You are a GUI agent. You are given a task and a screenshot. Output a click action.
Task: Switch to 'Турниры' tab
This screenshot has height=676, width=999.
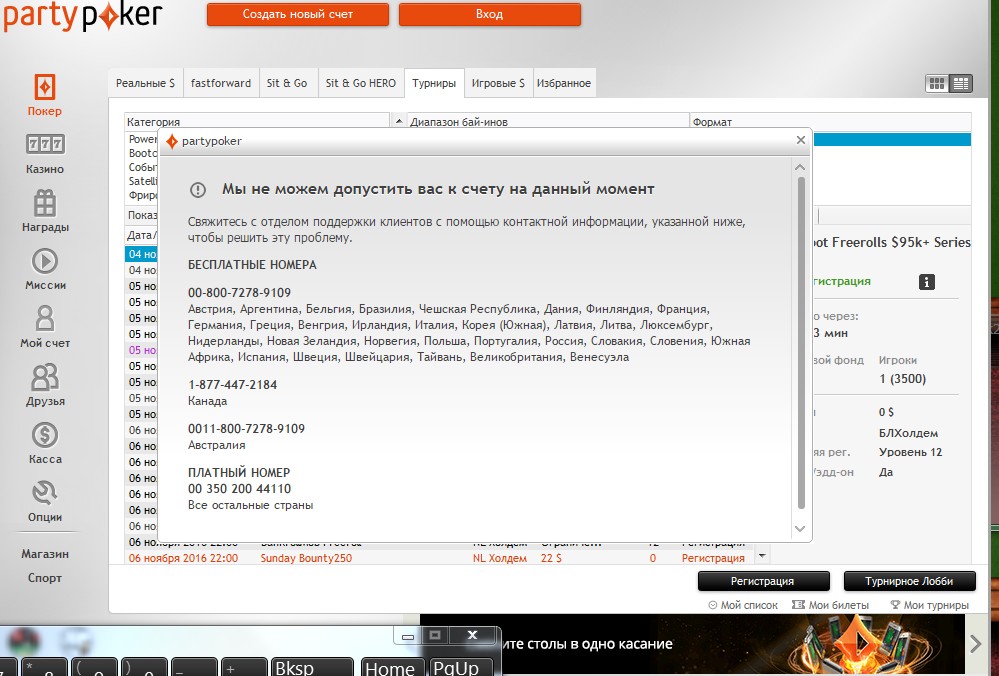tap(434, 83)
